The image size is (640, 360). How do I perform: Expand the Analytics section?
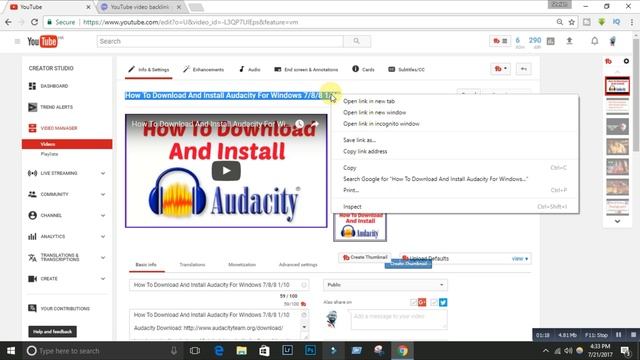pos(103,237)
